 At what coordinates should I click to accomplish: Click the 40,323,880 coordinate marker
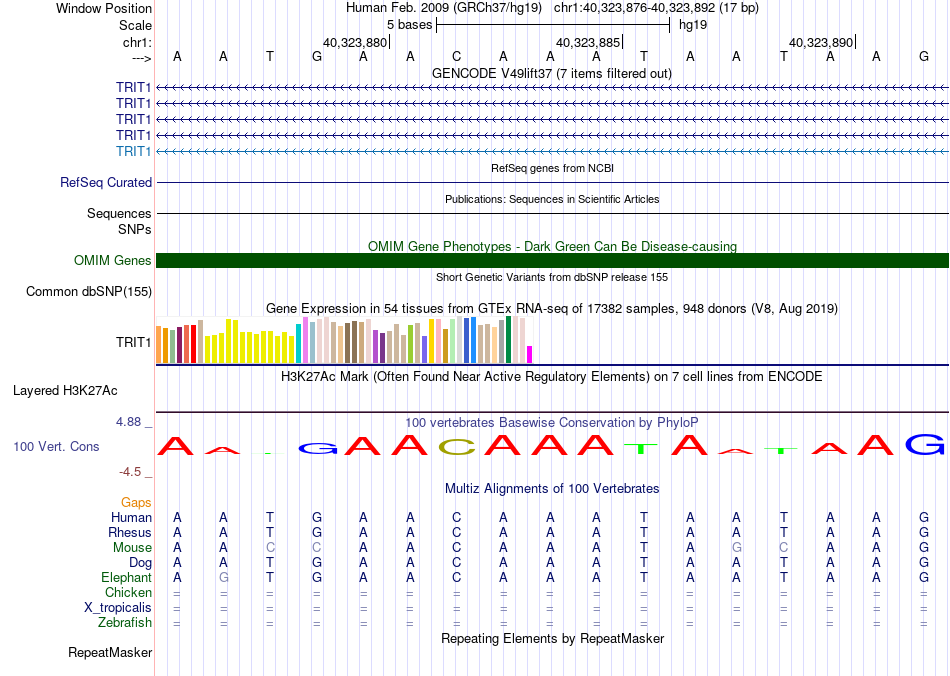coord(354,42)
